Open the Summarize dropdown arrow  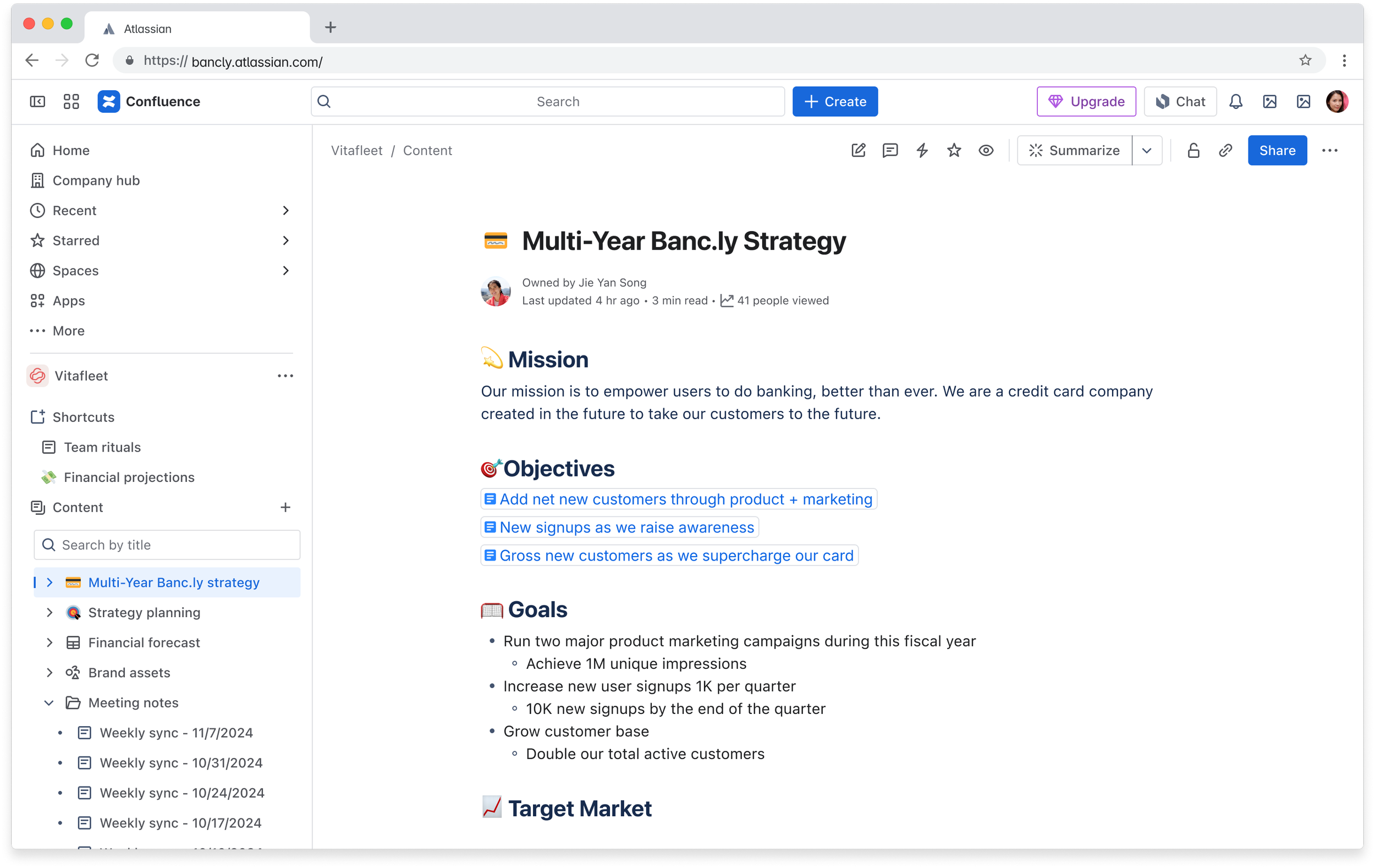click(x=1147, y=150)
